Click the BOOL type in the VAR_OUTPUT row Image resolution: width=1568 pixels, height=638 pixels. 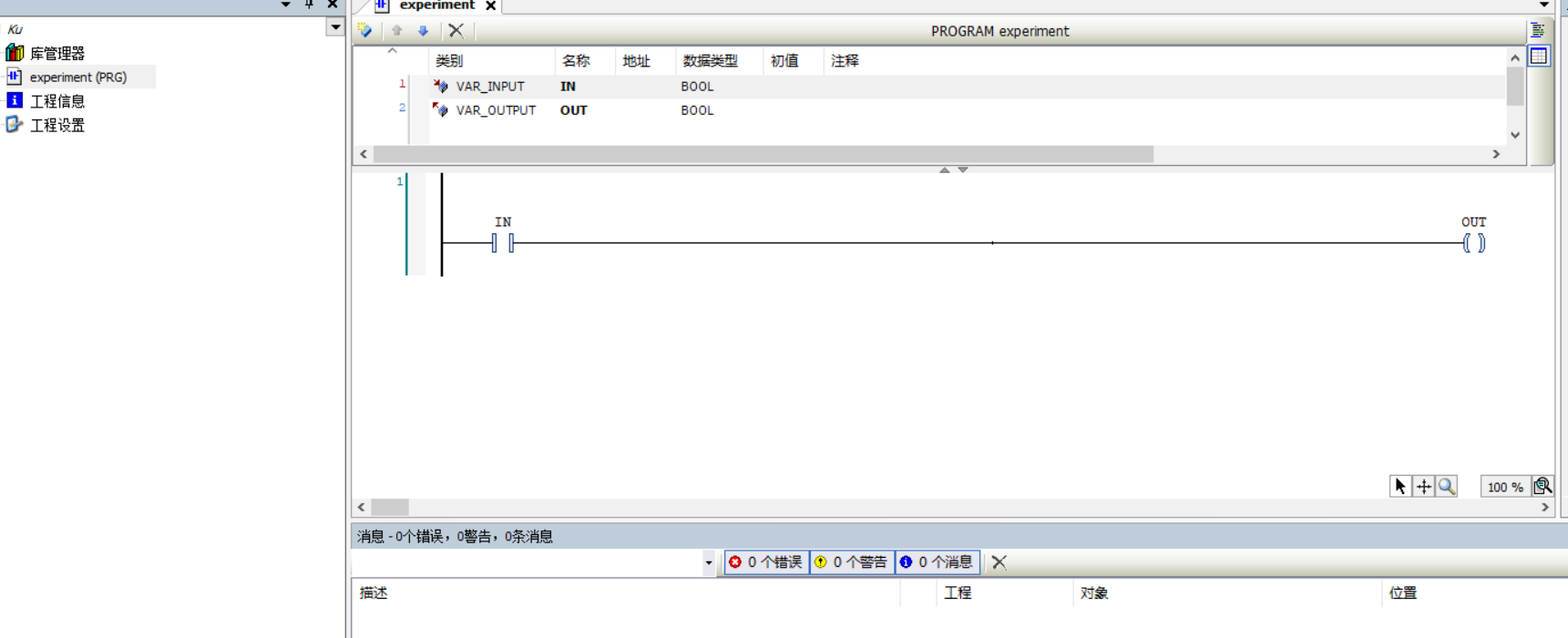click(697, 109)
